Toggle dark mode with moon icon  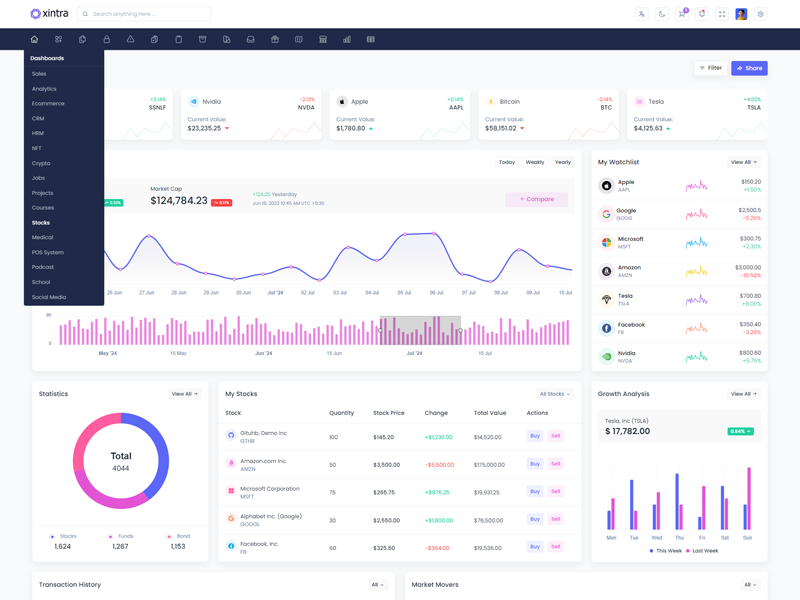(662, 14)
